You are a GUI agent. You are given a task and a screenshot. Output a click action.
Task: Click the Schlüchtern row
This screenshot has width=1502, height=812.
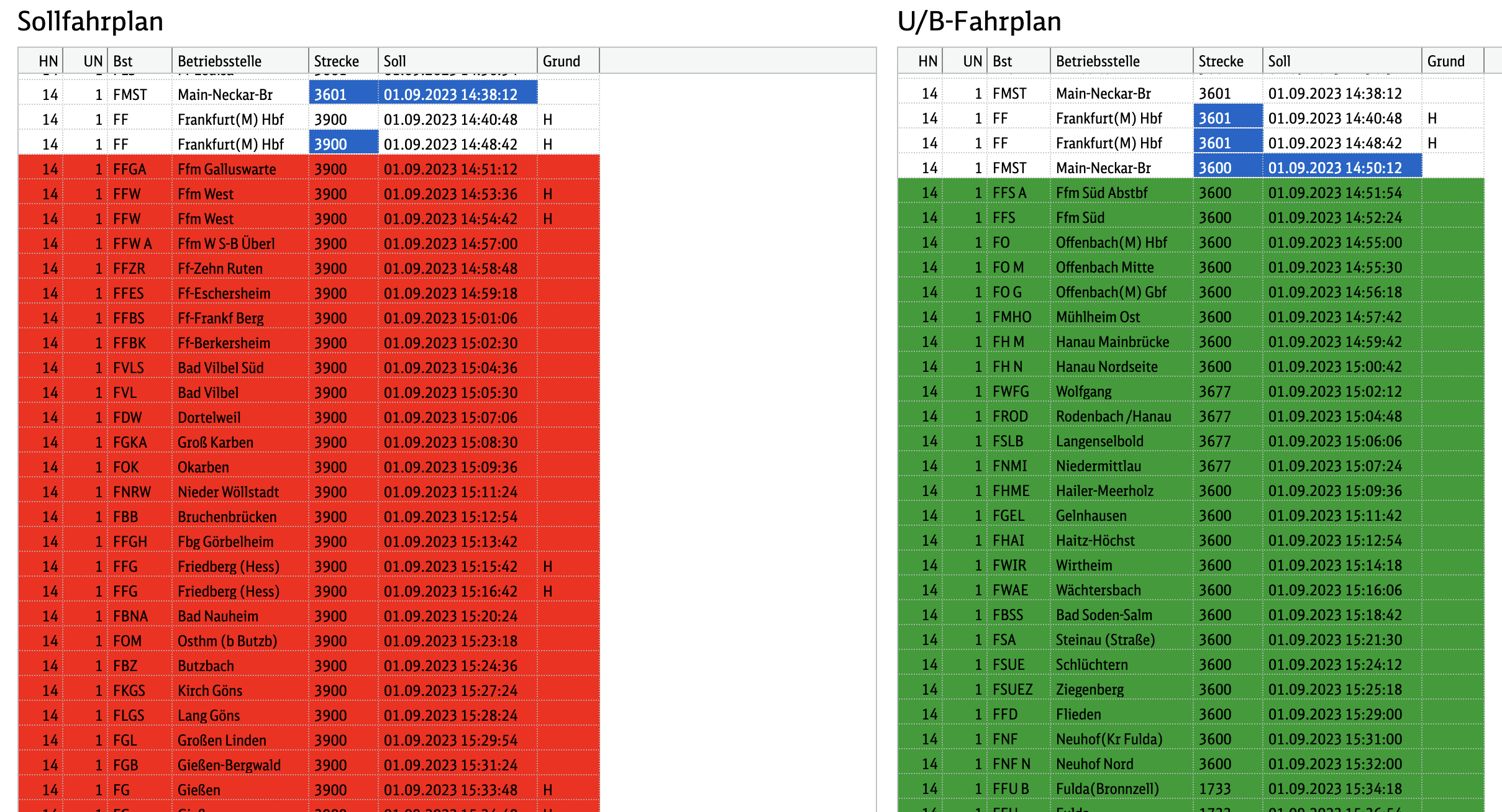click(x=1091, y=664)
